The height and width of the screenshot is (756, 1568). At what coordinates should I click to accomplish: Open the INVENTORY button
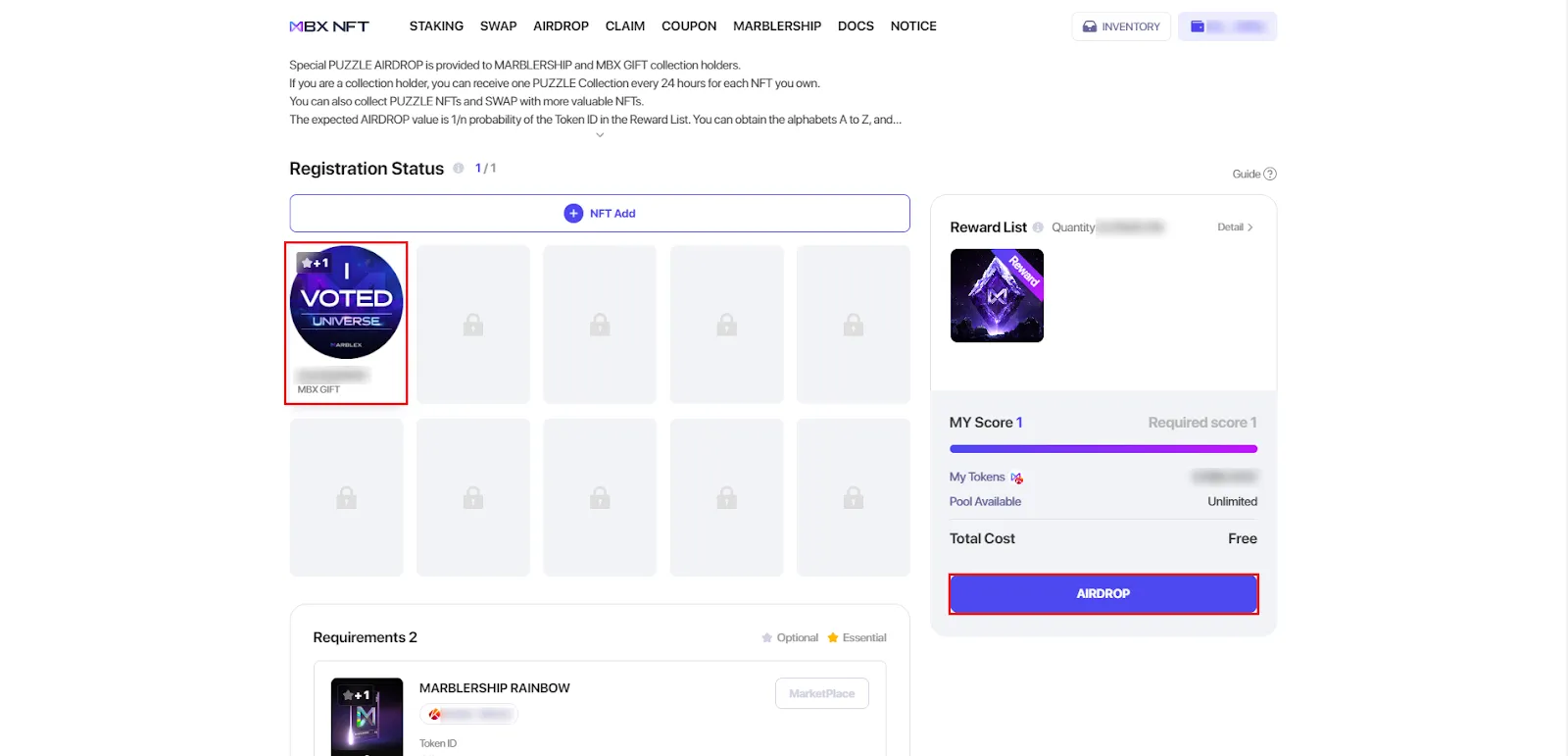1121,26
